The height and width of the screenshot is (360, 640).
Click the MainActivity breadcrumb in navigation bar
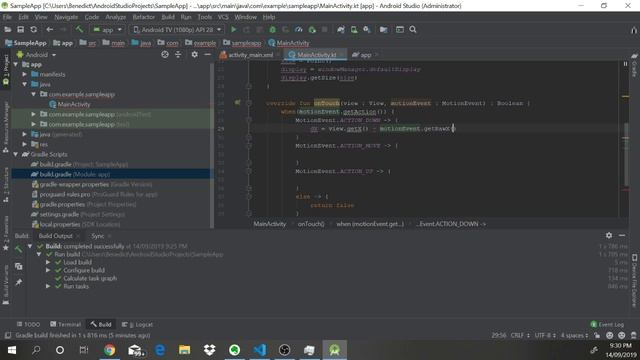coord(289,43)
